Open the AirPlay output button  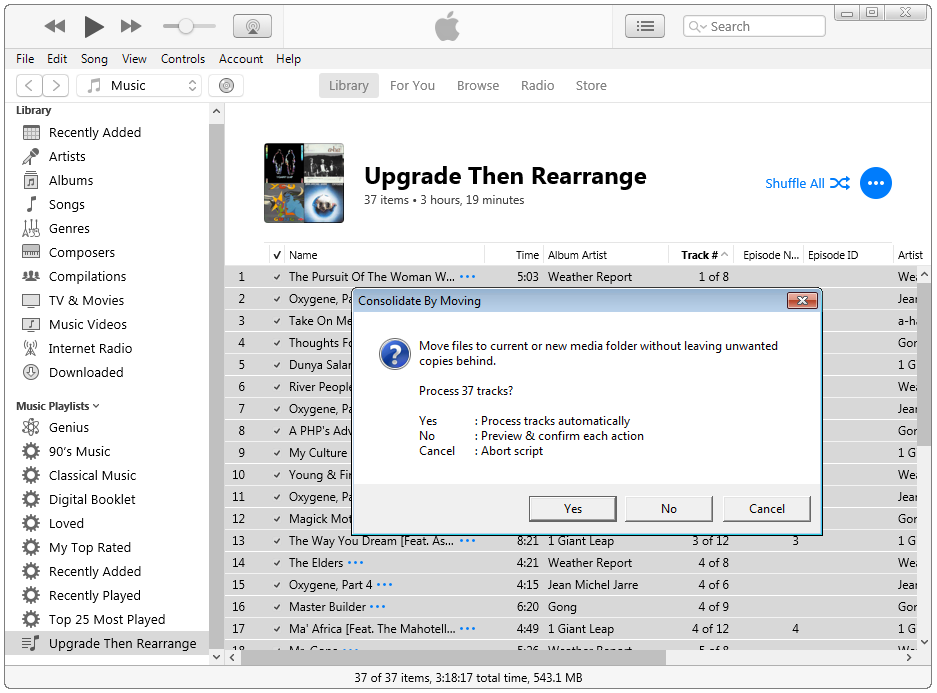[252, 26]
